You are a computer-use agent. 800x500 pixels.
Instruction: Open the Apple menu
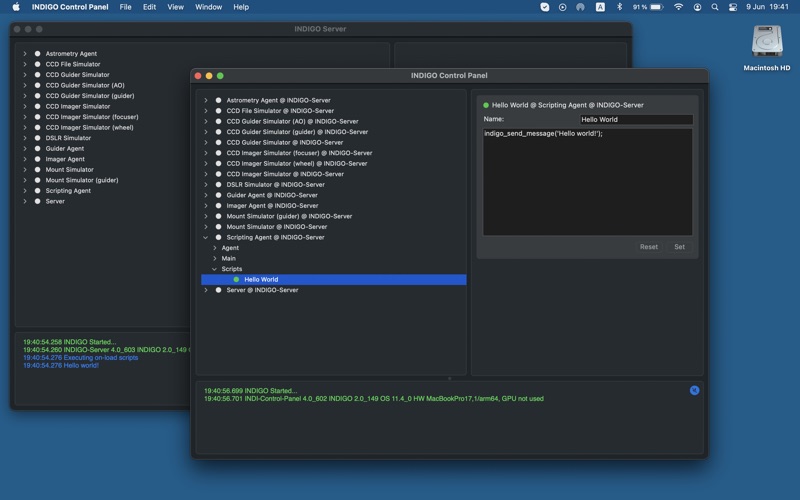coord(16,7)
